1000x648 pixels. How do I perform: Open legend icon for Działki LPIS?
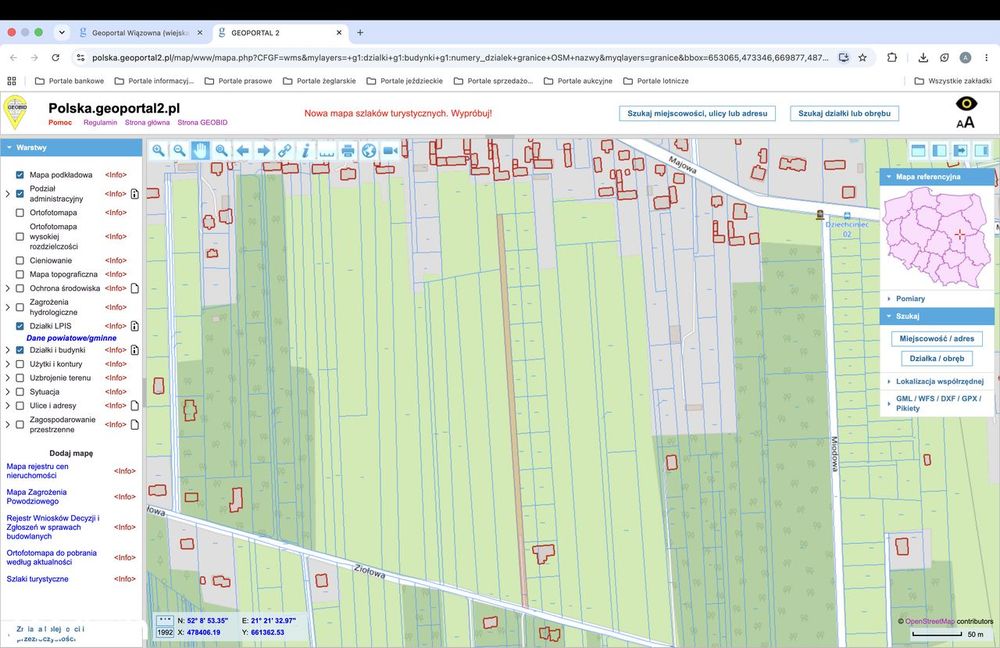(135, 326)
